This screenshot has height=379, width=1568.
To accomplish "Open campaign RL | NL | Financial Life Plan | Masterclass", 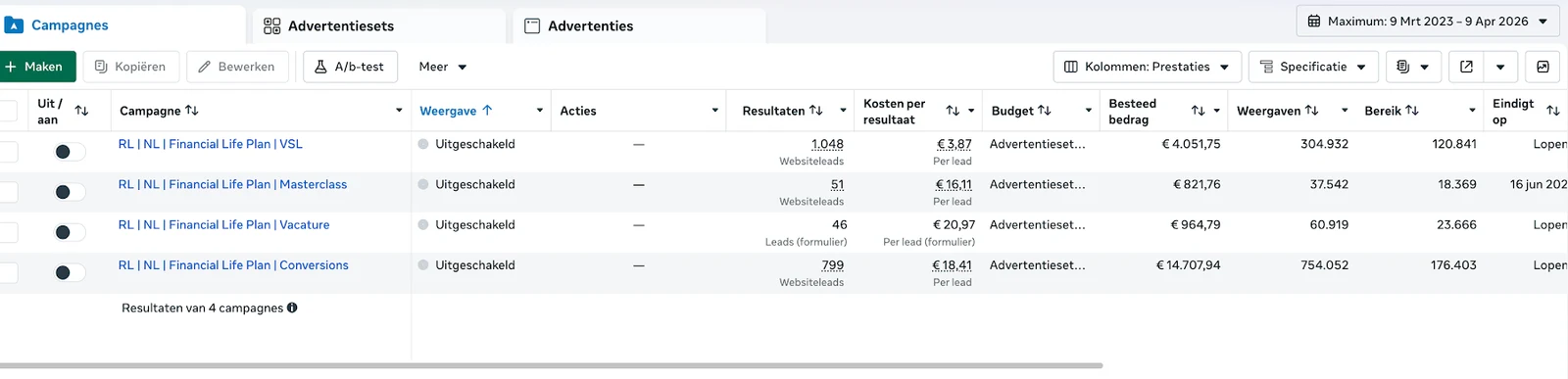I will [232, 184].
